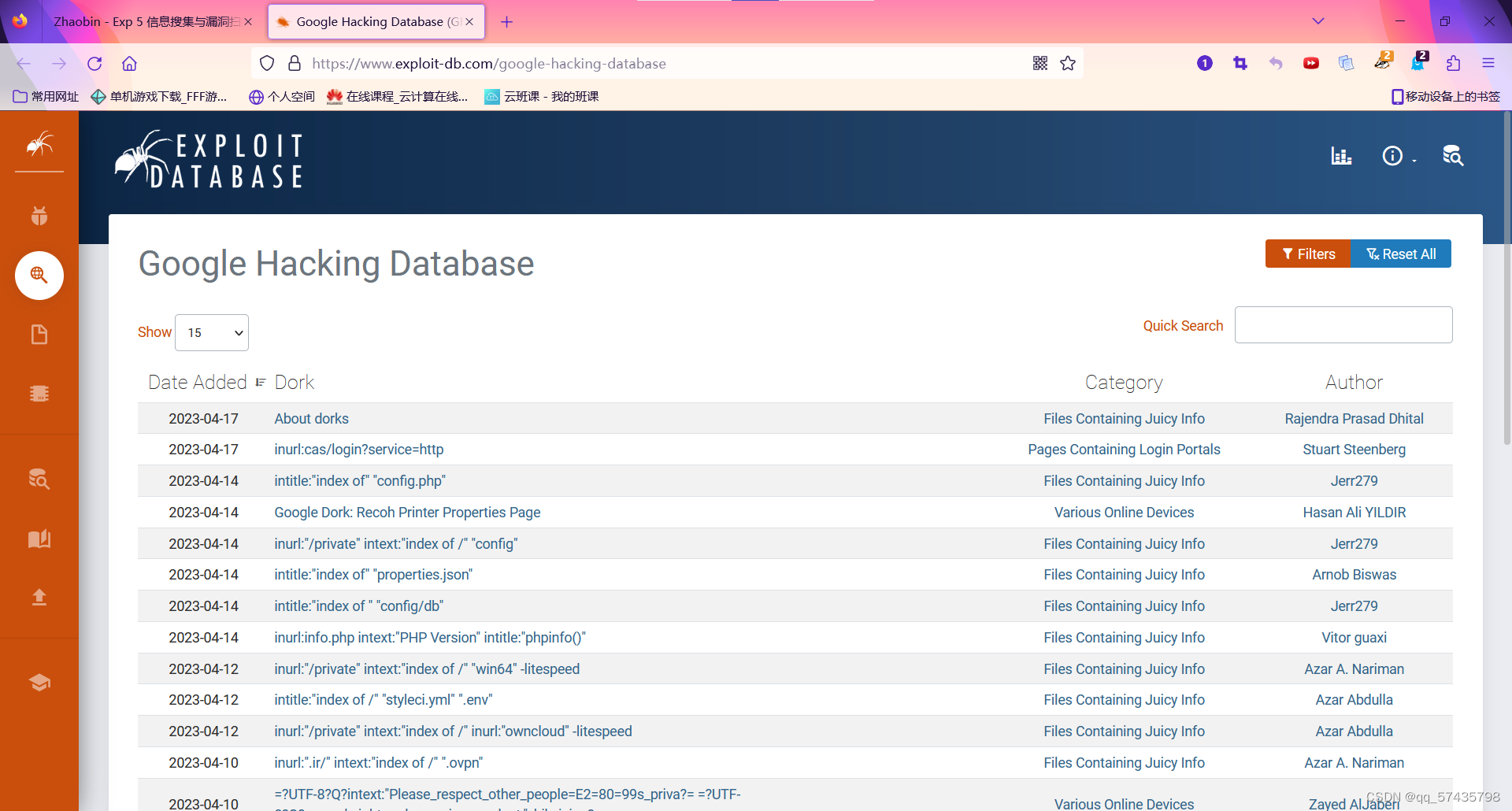Open the Firefox extensions puzzle icon
Viewport: 1512px width, 811px height.
click(x=1453, y=64)
